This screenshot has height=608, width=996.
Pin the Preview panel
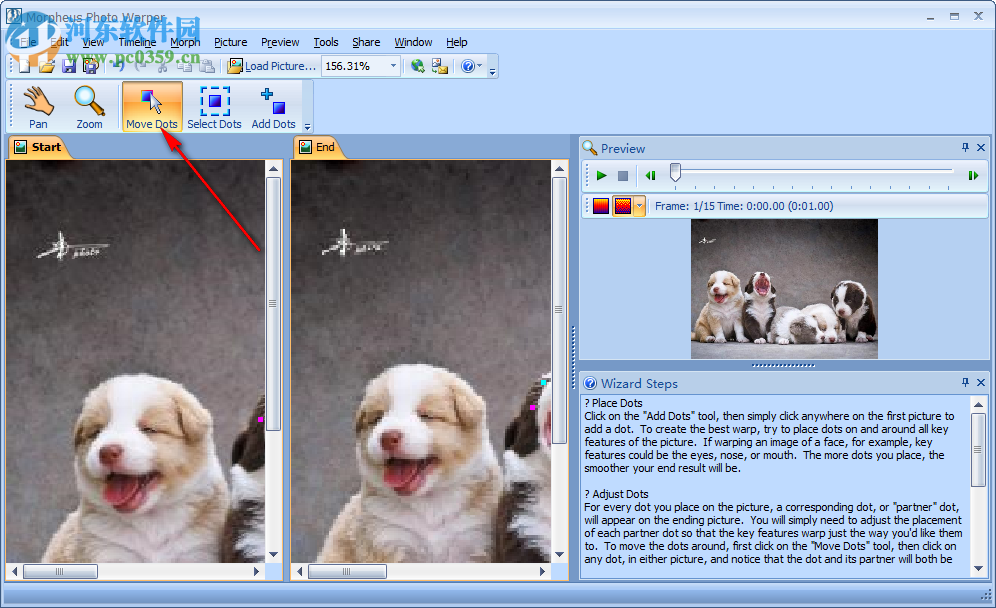966,147
